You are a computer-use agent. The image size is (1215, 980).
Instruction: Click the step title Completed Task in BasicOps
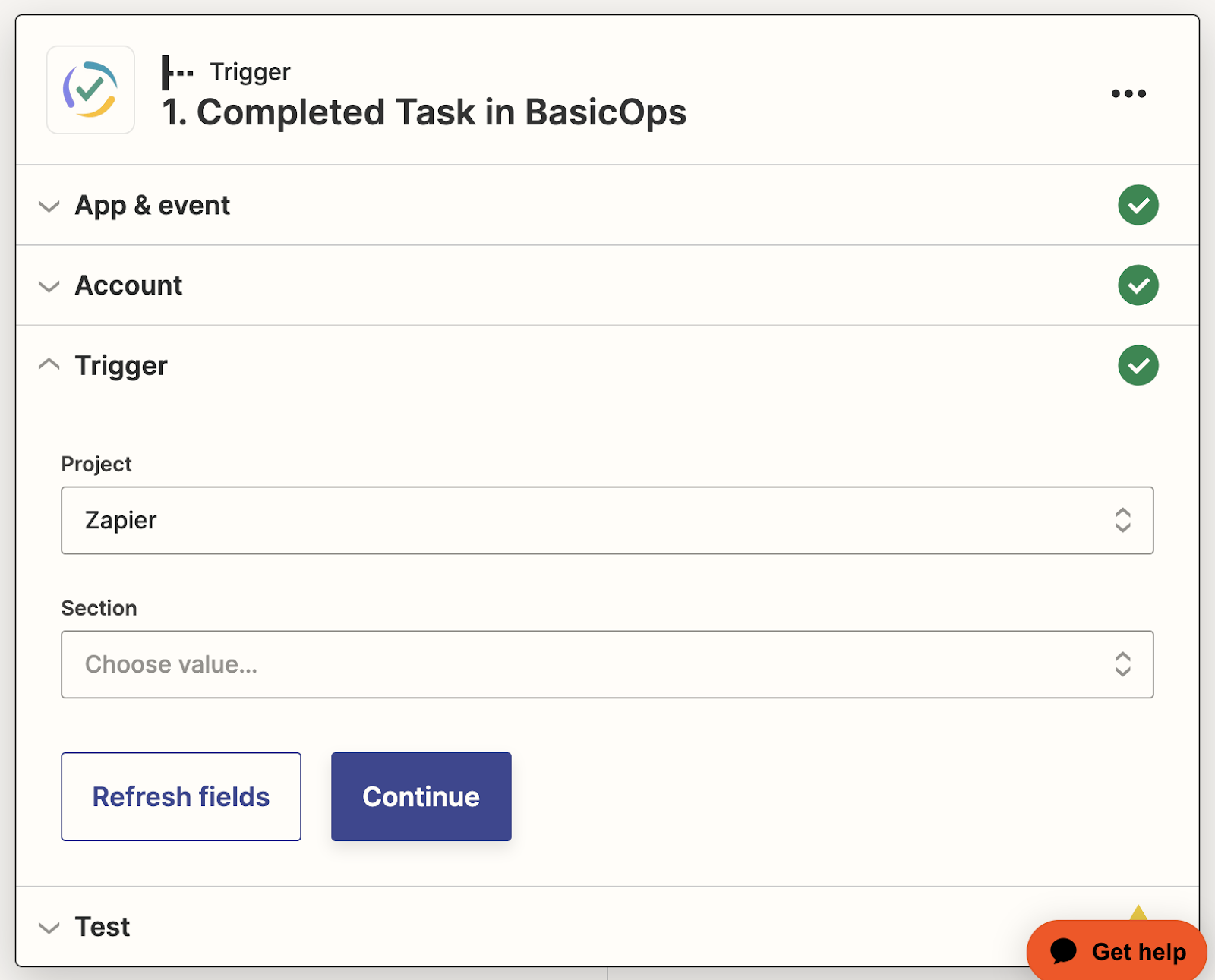pyautogui.click(x=424, y=112)
